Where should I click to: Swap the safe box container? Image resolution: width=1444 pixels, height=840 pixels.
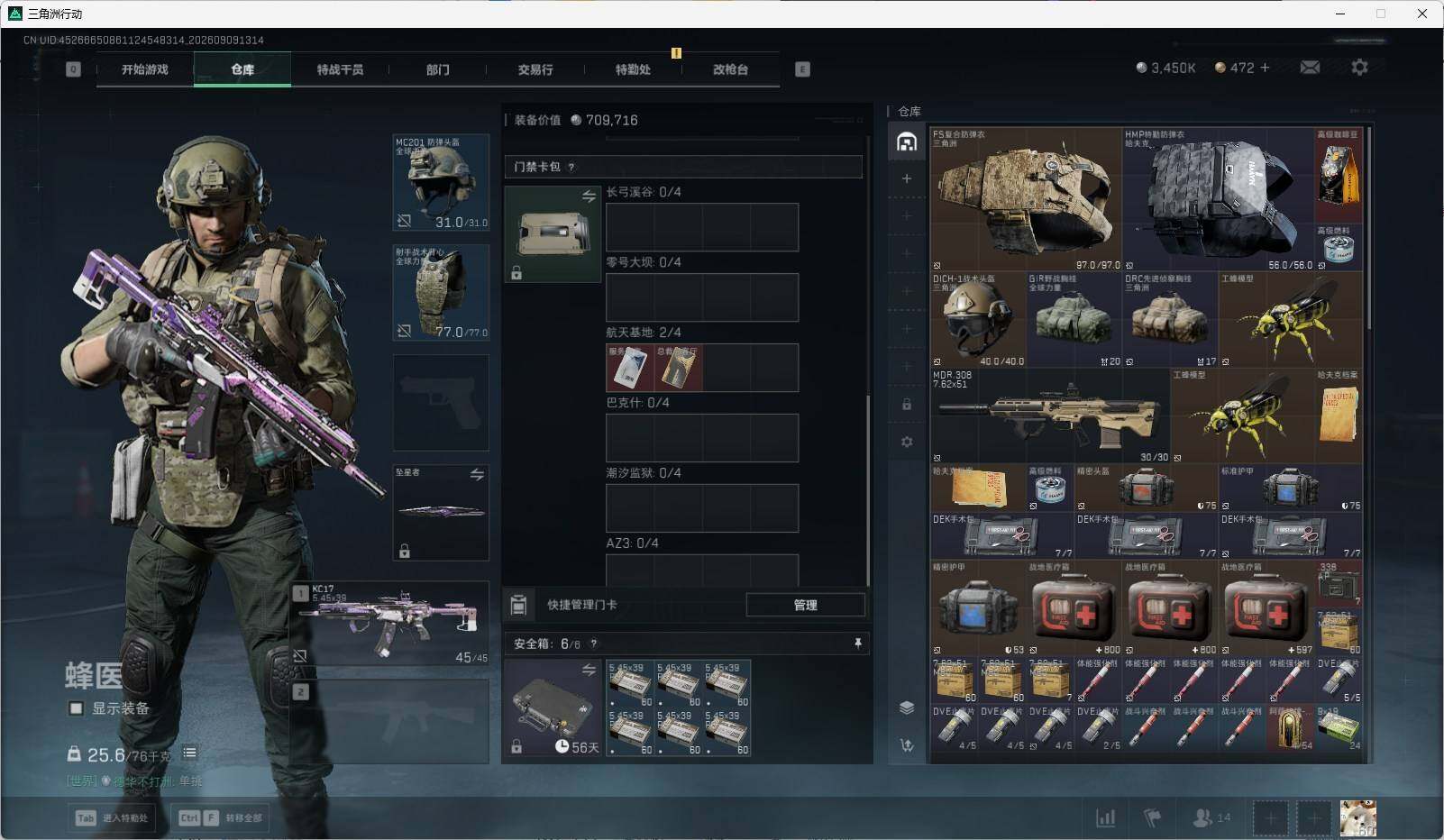(589, 670)
